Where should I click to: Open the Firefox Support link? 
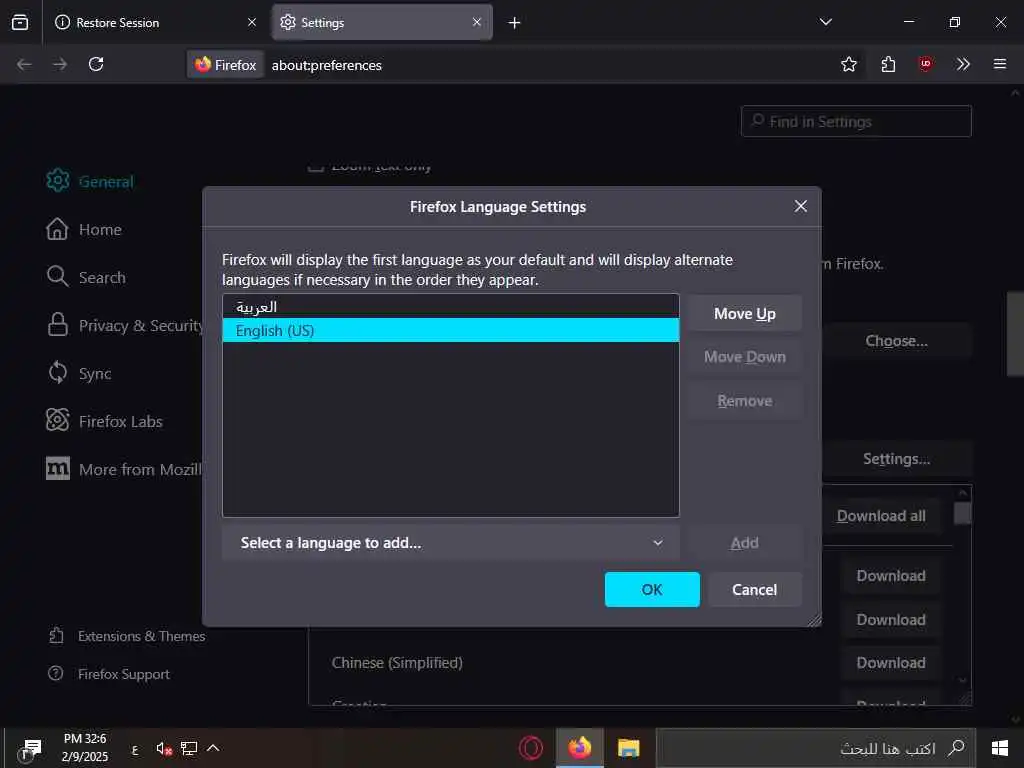click(x=109, y=674)
